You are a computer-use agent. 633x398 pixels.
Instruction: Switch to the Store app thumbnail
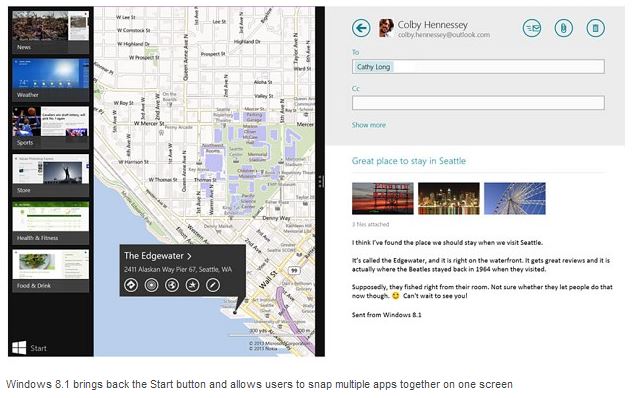pyautogui.click(x=50, y=175)
